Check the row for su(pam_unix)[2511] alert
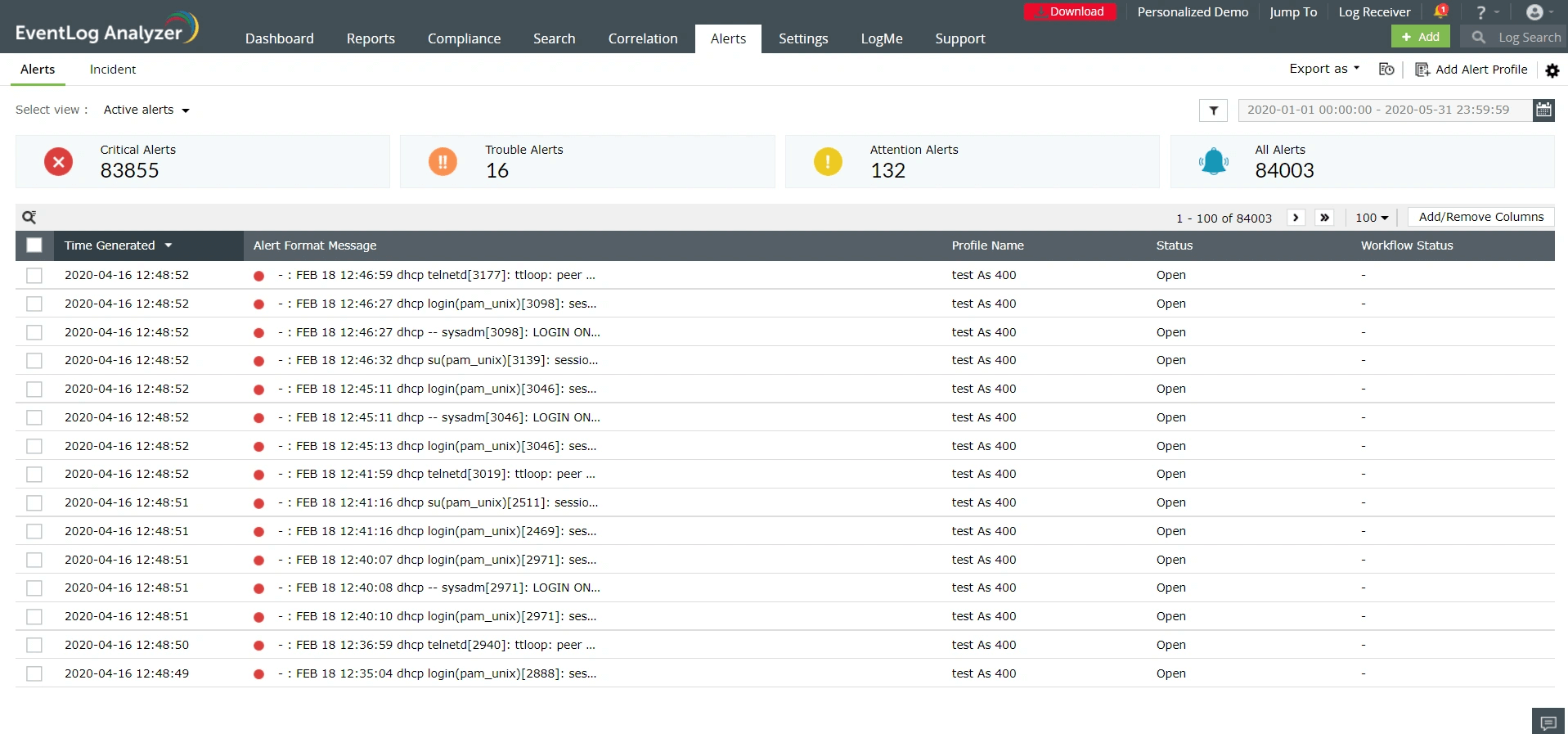Screen dimensions: 1568x734 (x=34, y=503)
